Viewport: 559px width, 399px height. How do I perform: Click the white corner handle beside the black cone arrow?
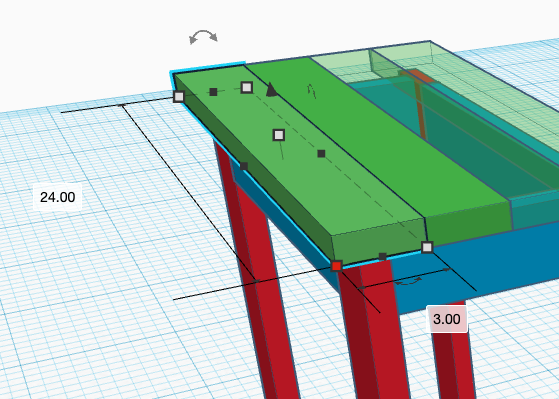tap(247, 87)
